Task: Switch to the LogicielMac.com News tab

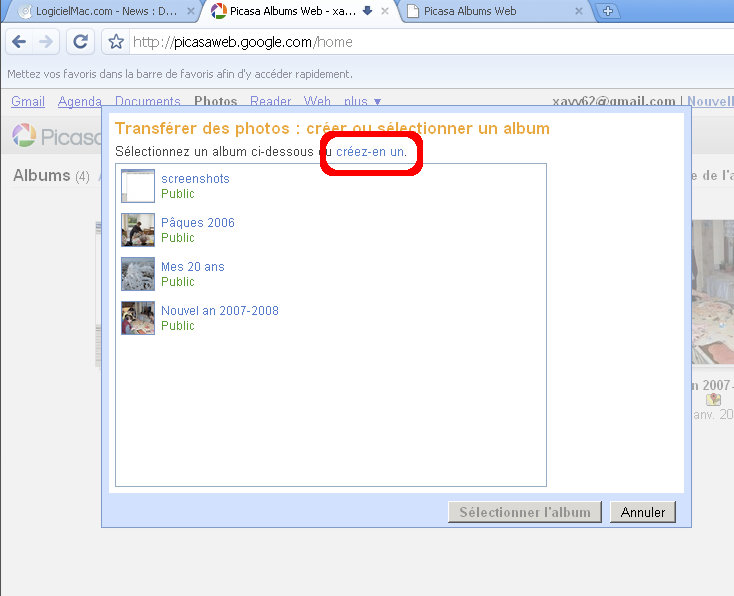Action: pos(103,11)
